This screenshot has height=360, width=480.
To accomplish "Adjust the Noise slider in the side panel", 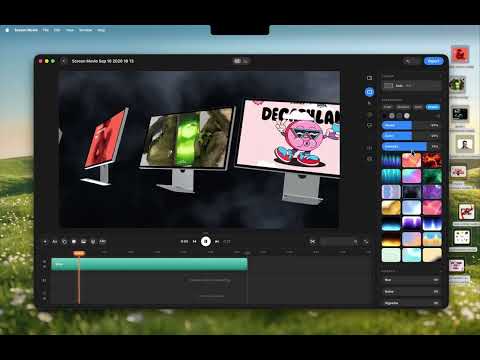I will 411,292.
